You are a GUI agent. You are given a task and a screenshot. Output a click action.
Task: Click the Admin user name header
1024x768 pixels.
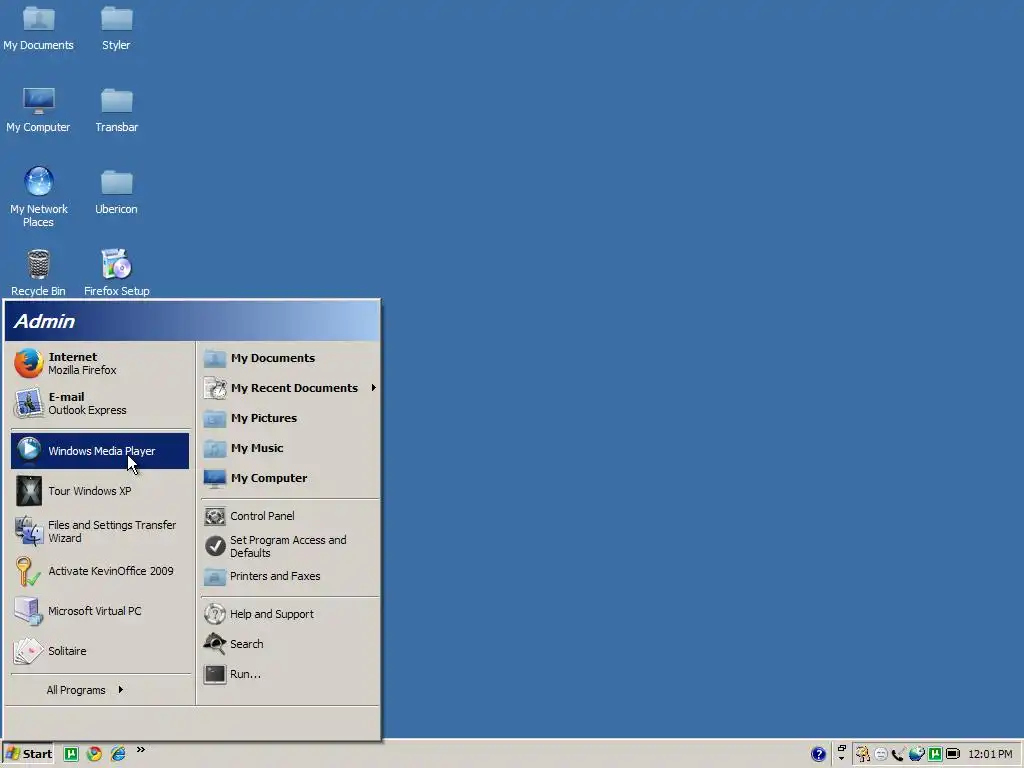[x=44, y=321]
